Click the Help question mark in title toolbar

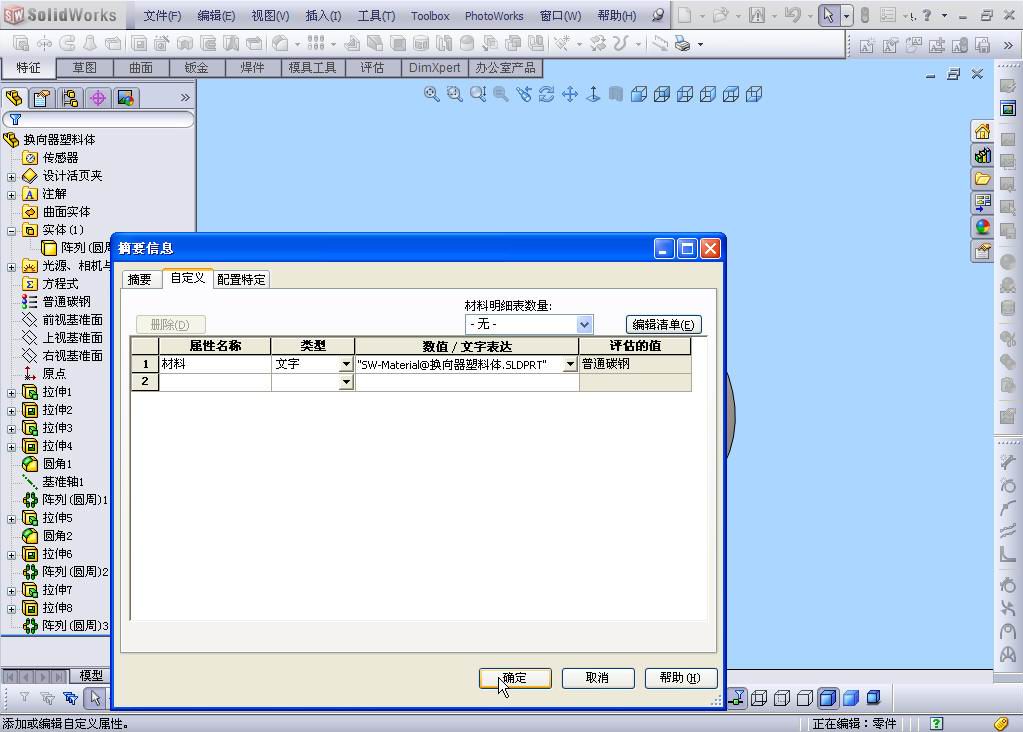(x=926, y=15)
